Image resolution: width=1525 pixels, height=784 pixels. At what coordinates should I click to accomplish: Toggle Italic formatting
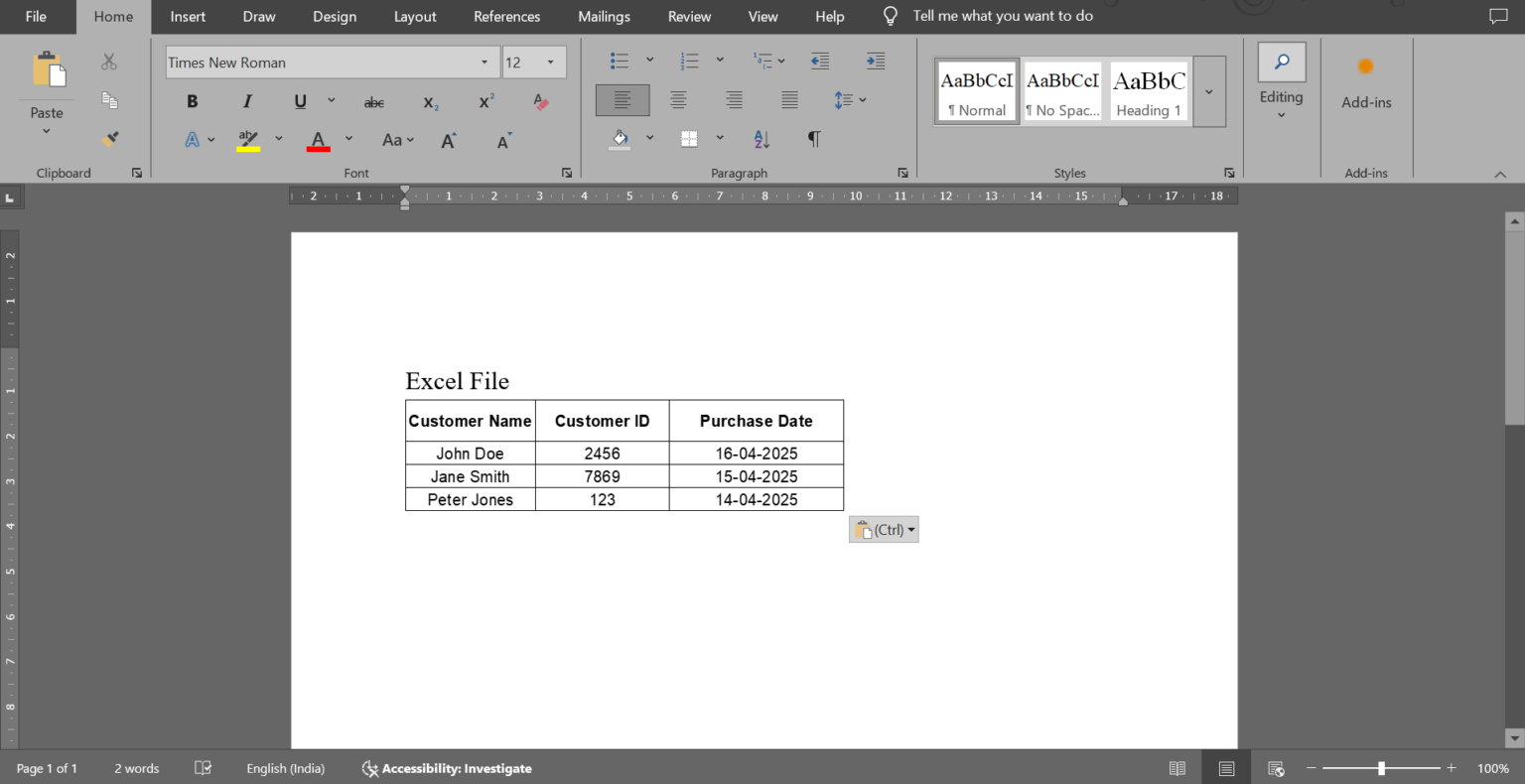[x=246, y=101]
